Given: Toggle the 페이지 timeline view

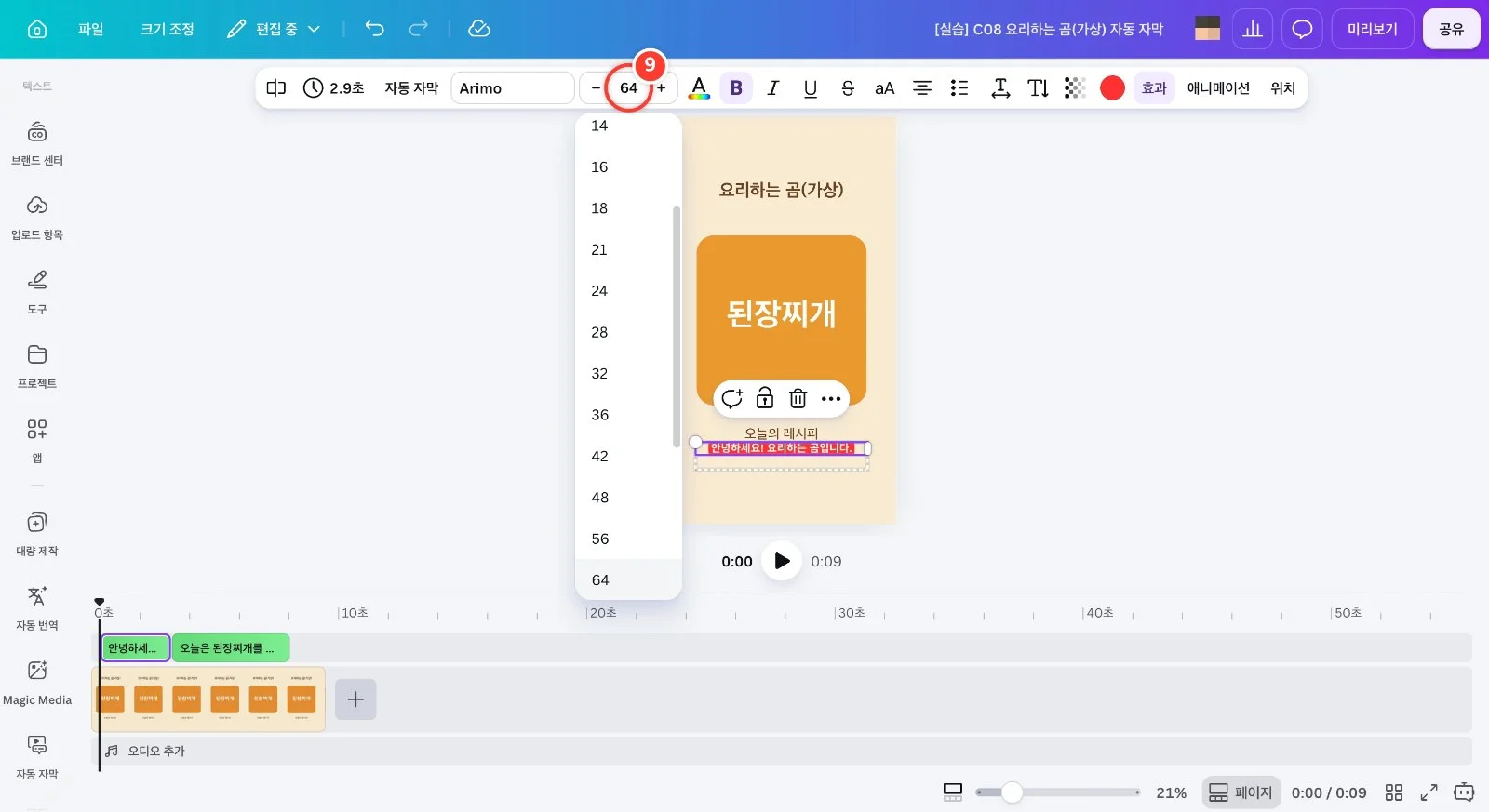Looking at the screenshot, I should pos(1241,792).
